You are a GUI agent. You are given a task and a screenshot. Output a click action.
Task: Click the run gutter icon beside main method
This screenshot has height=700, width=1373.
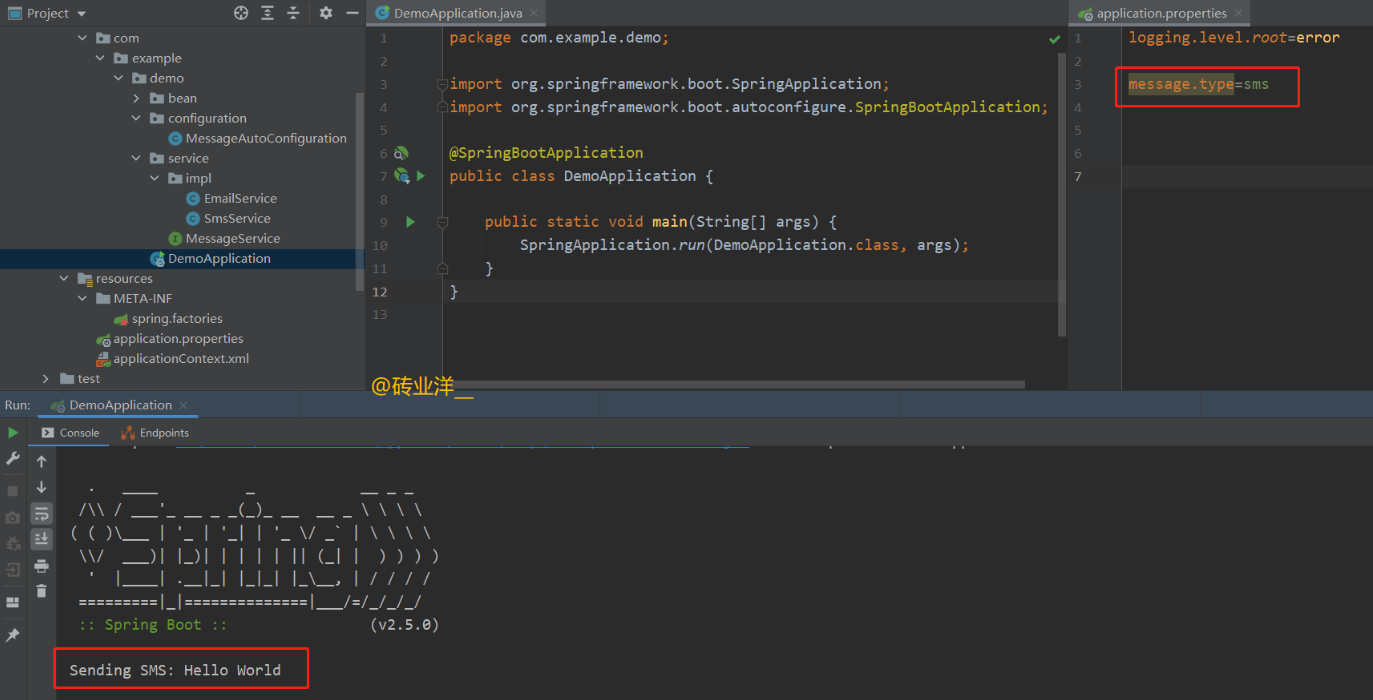click(410, 221)
